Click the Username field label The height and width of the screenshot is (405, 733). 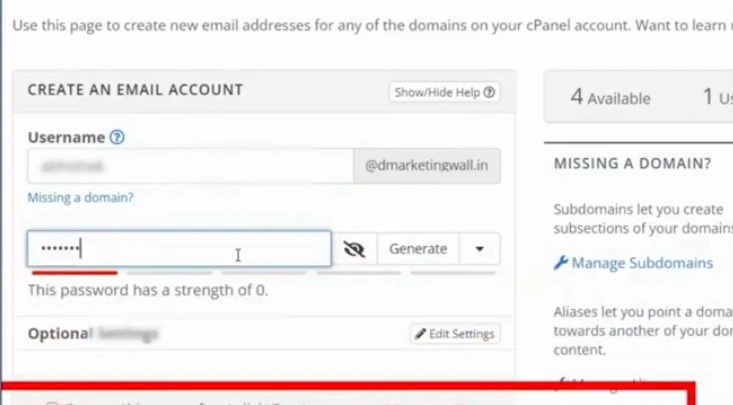(x=66, y=138)
